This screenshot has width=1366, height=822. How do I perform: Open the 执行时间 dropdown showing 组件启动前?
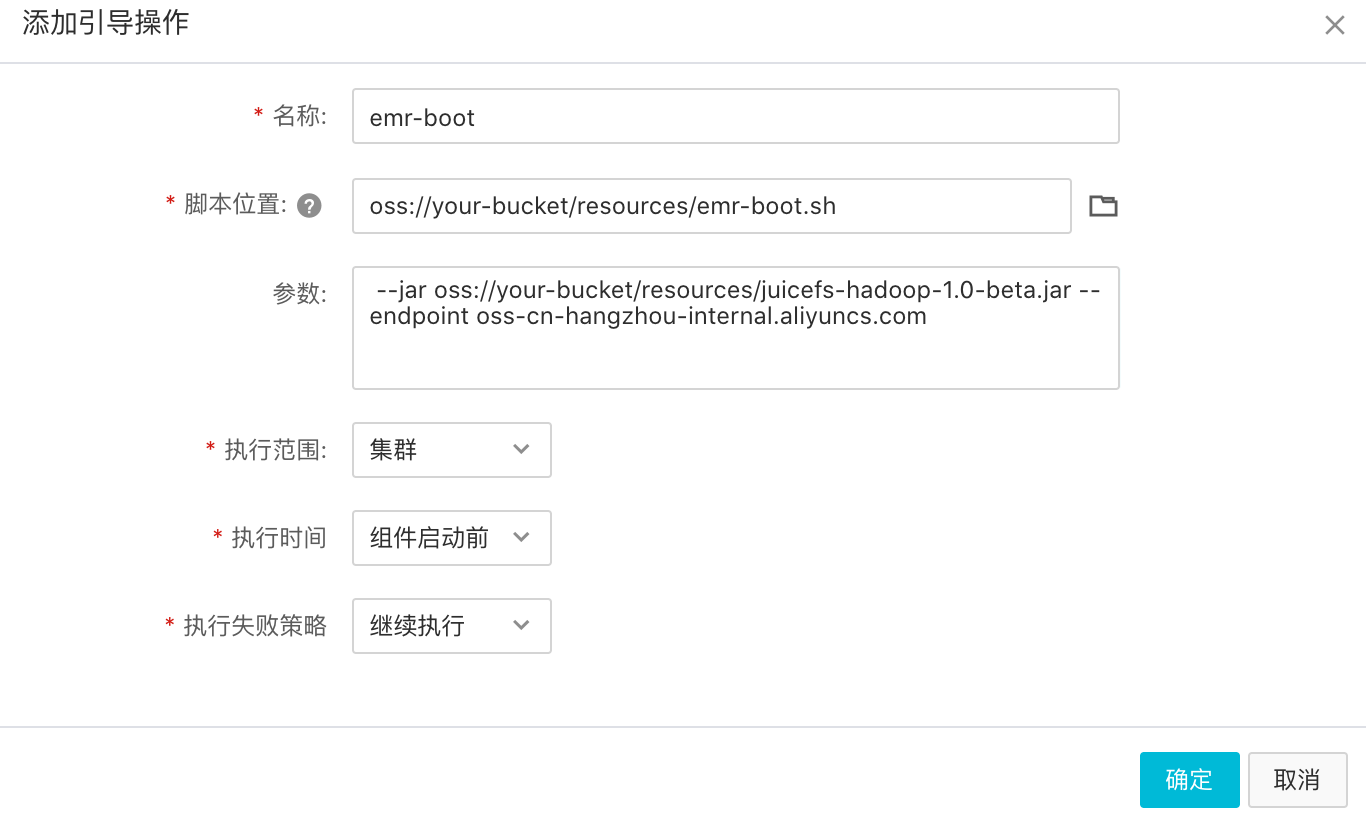click(451, 538)
